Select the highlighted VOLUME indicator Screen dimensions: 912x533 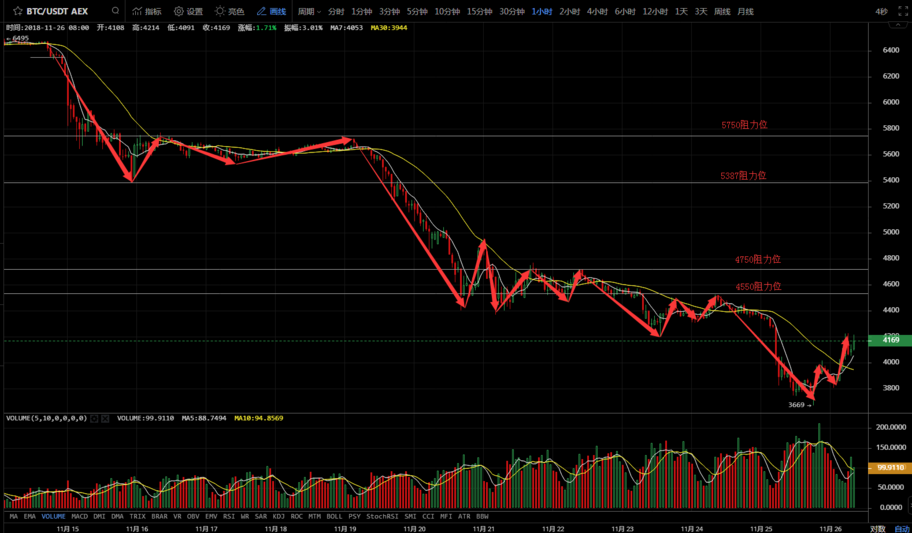[x=54, y=516]
